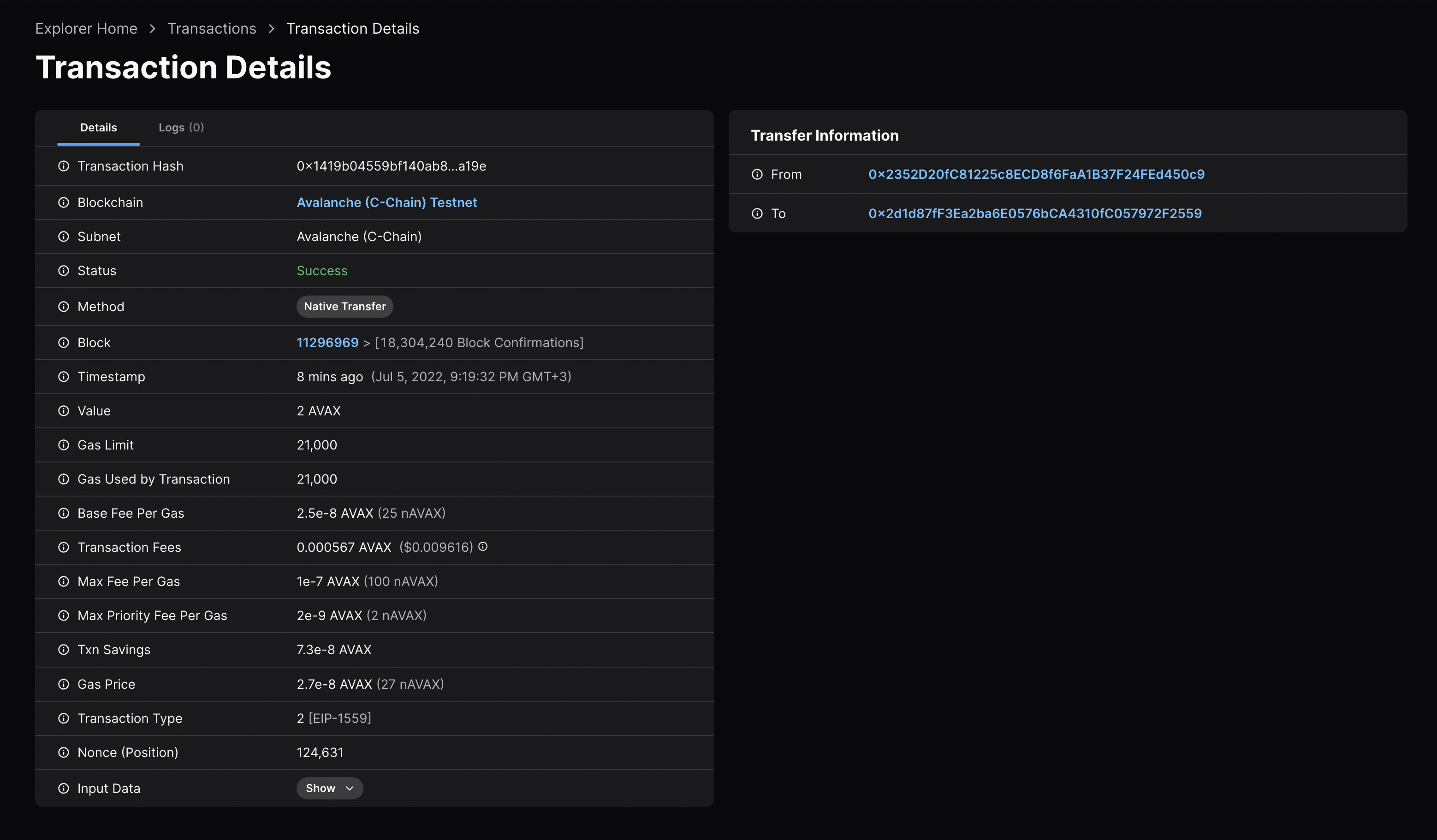Click the Blockchain info icon
Image resolution: width=1437 pixels, height=840 pixels.
click(x=63, y=202)
